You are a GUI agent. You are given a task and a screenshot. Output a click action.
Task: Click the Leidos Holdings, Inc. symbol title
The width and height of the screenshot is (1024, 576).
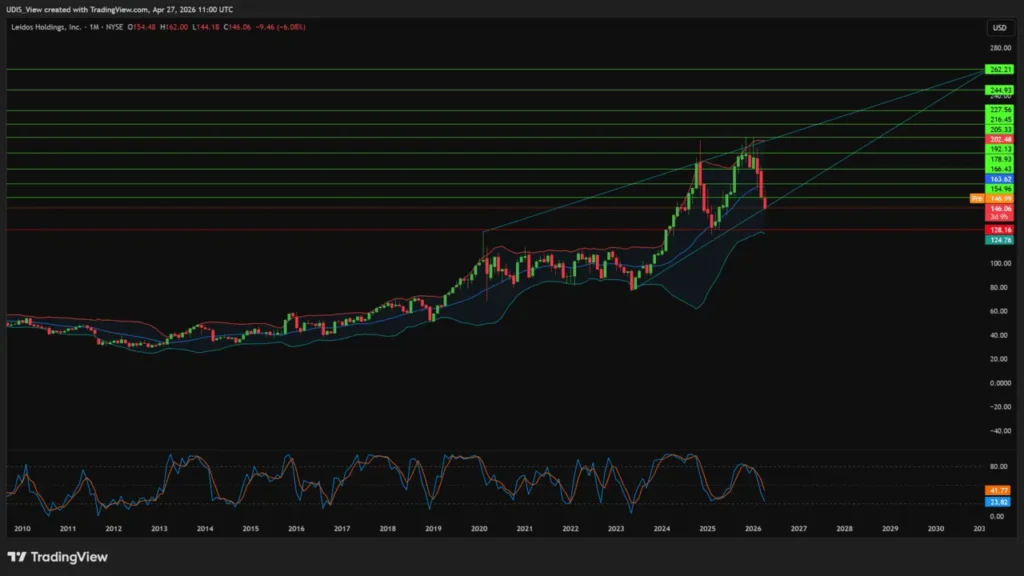coord(46,27)
